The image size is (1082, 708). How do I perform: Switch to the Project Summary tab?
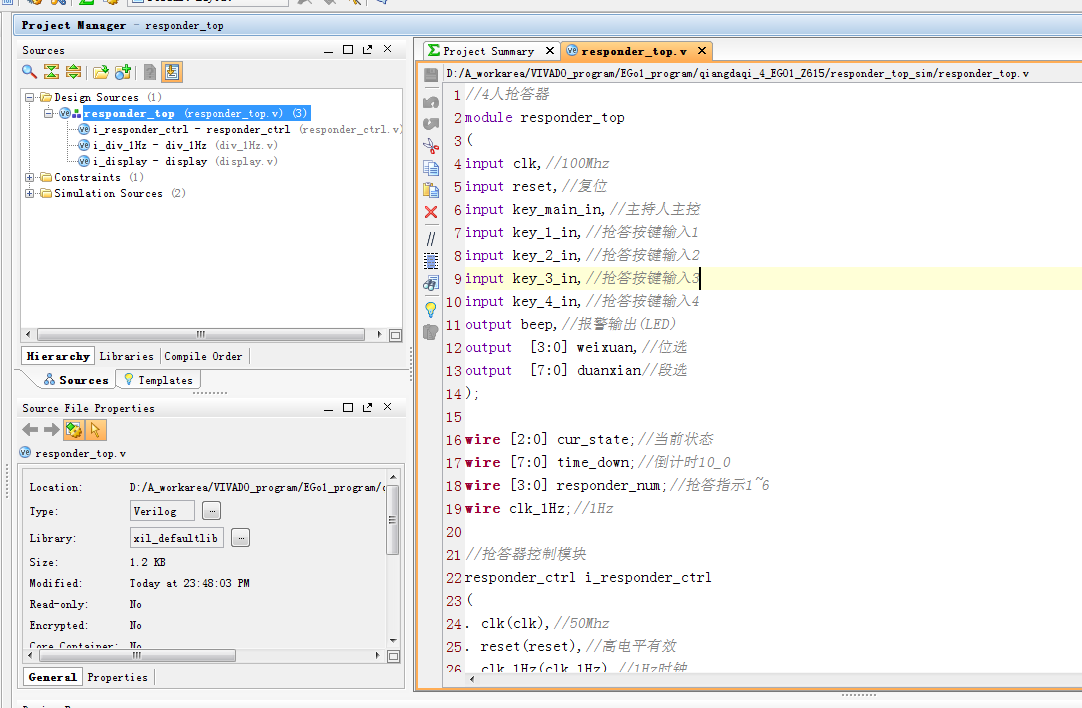[x=488, y=51]
